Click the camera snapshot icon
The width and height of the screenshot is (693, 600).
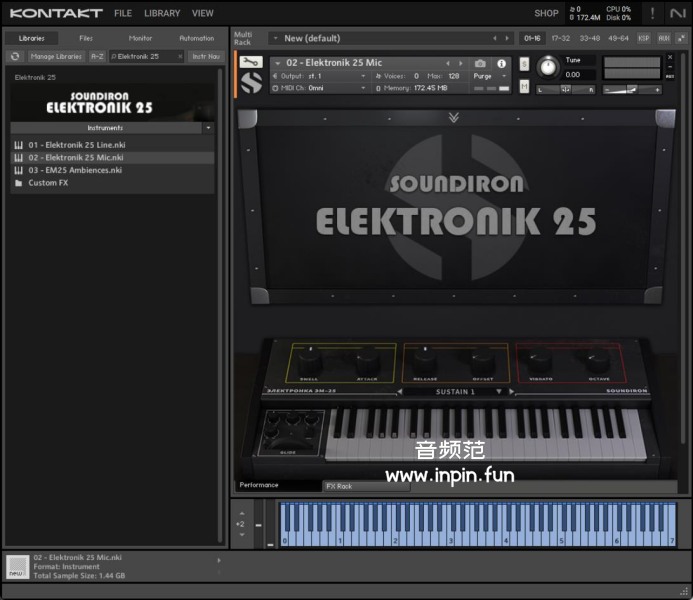480,63
